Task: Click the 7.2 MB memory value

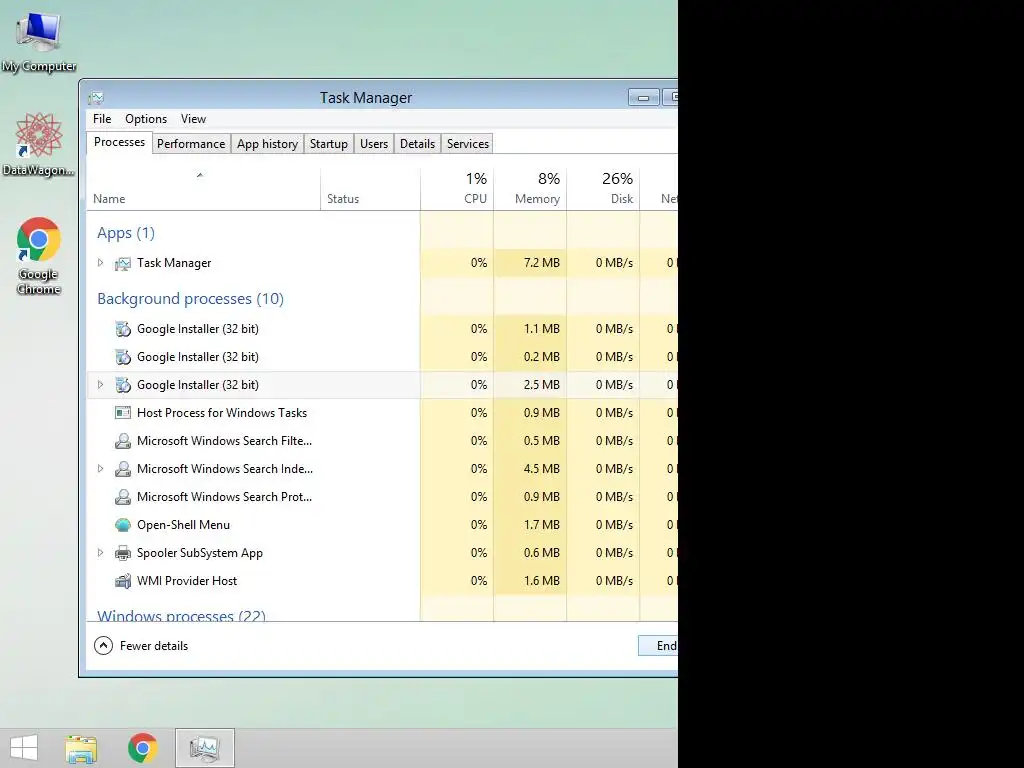Action: [x=541, y=263]
